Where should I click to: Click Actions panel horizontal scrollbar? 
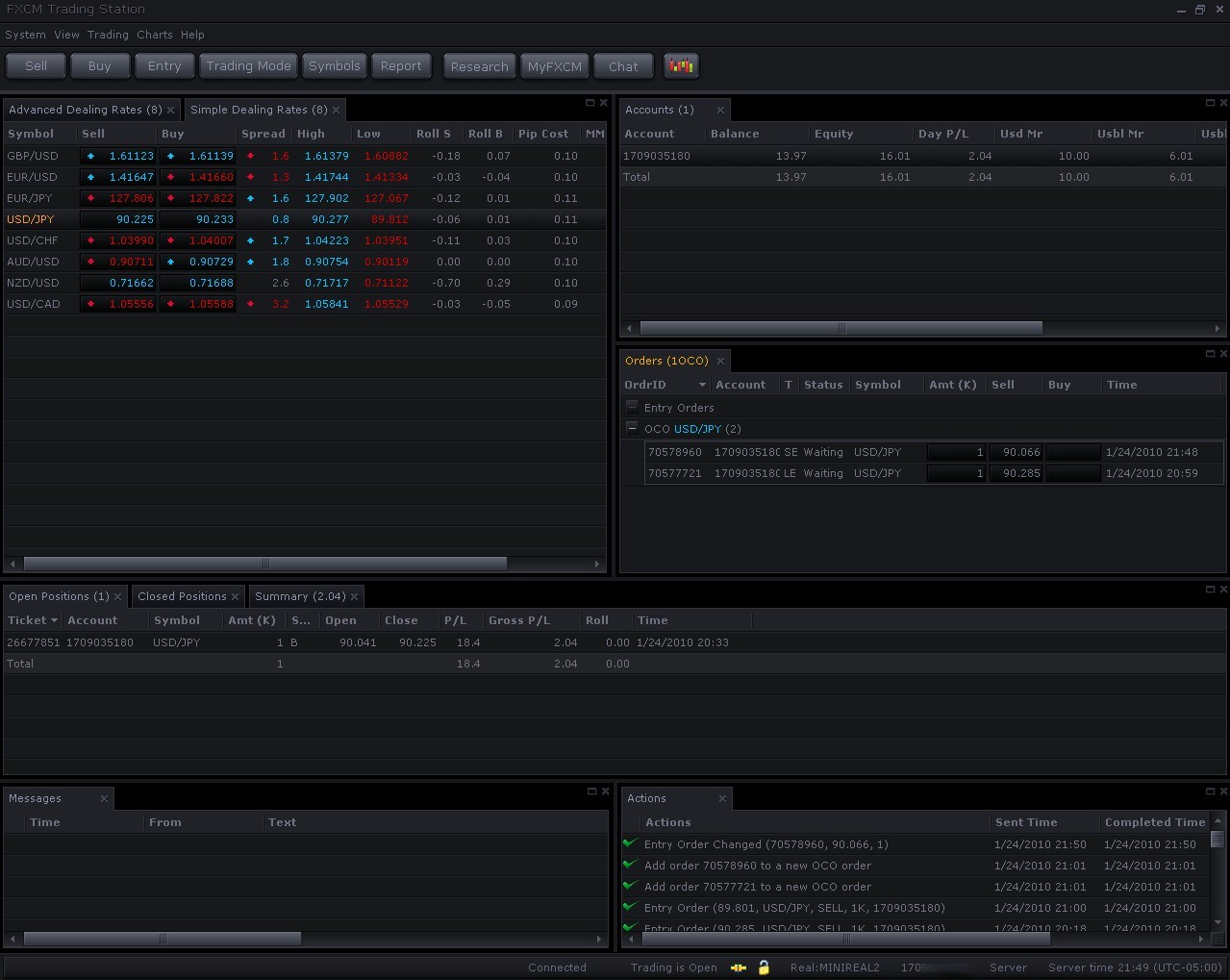coord(845,939)
